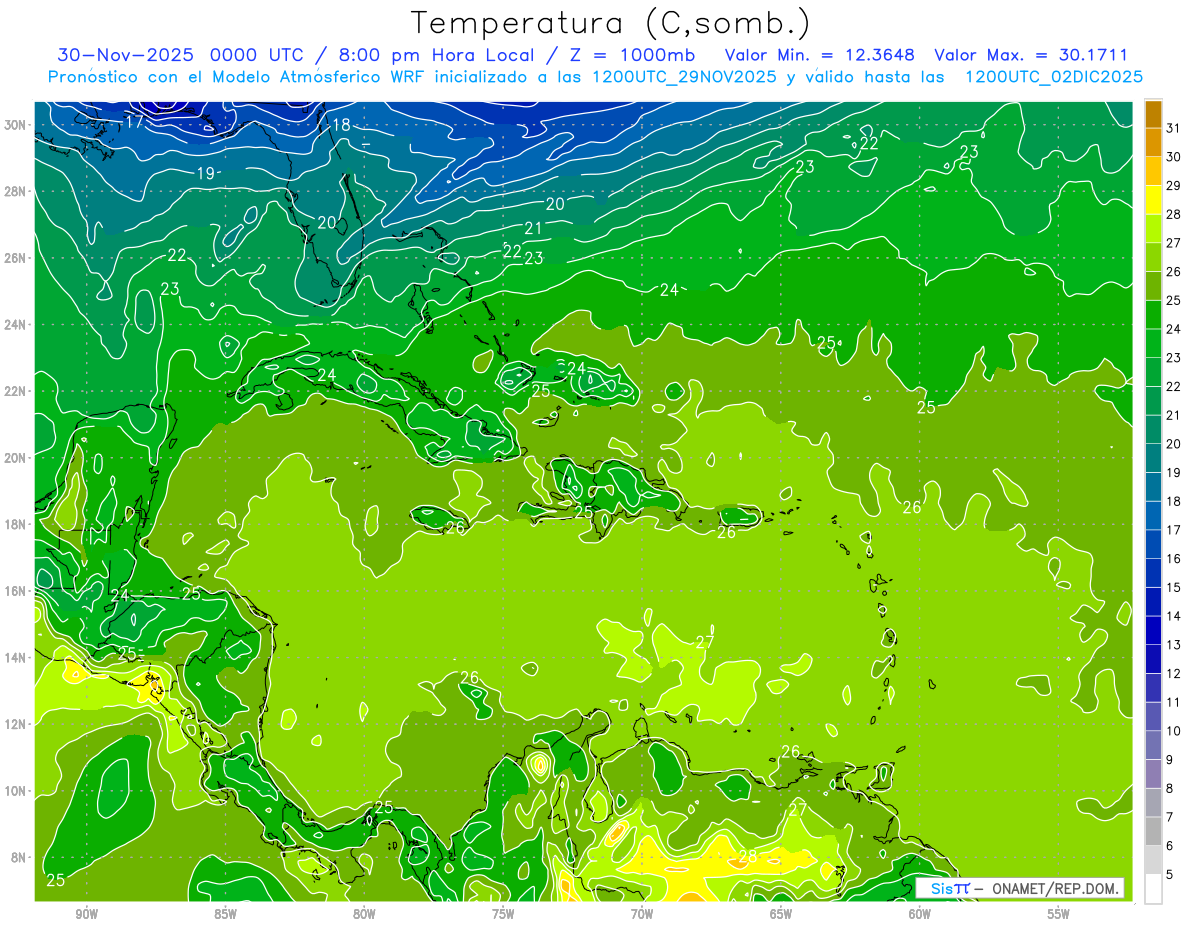Click the '70W' longitude axis label
This screenshot has height=927, width=1200.
pos(642,914)
